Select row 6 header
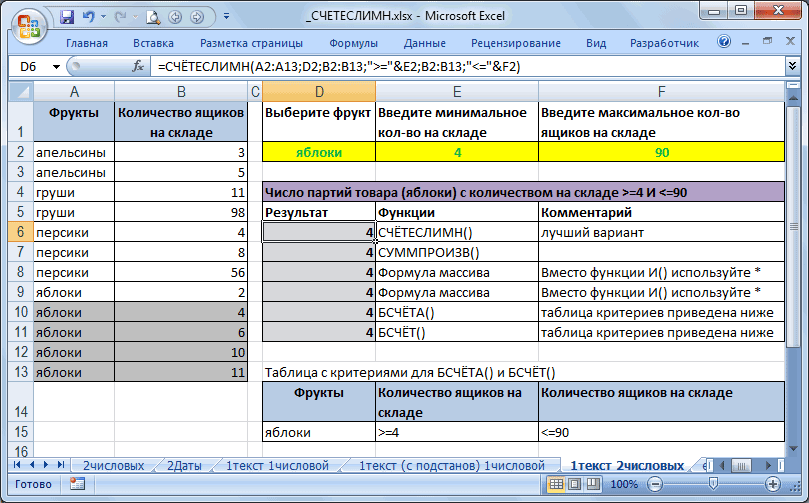809x503 pixels. (21, 232)
